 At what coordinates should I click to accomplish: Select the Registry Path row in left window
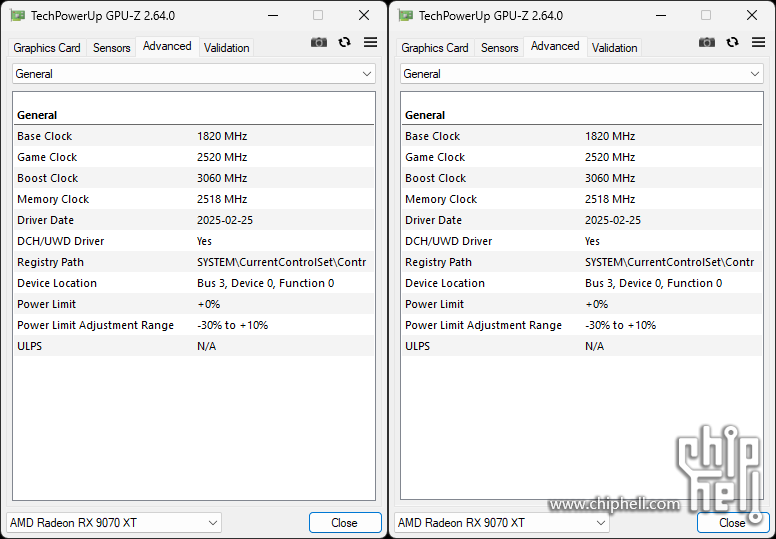click(x=194, y=262)
